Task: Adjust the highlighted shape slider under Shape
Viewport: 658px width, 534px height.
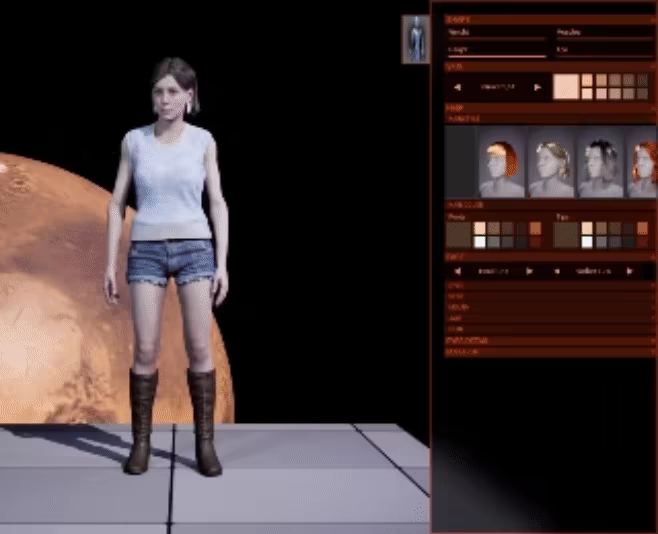Action: point(497,55)
